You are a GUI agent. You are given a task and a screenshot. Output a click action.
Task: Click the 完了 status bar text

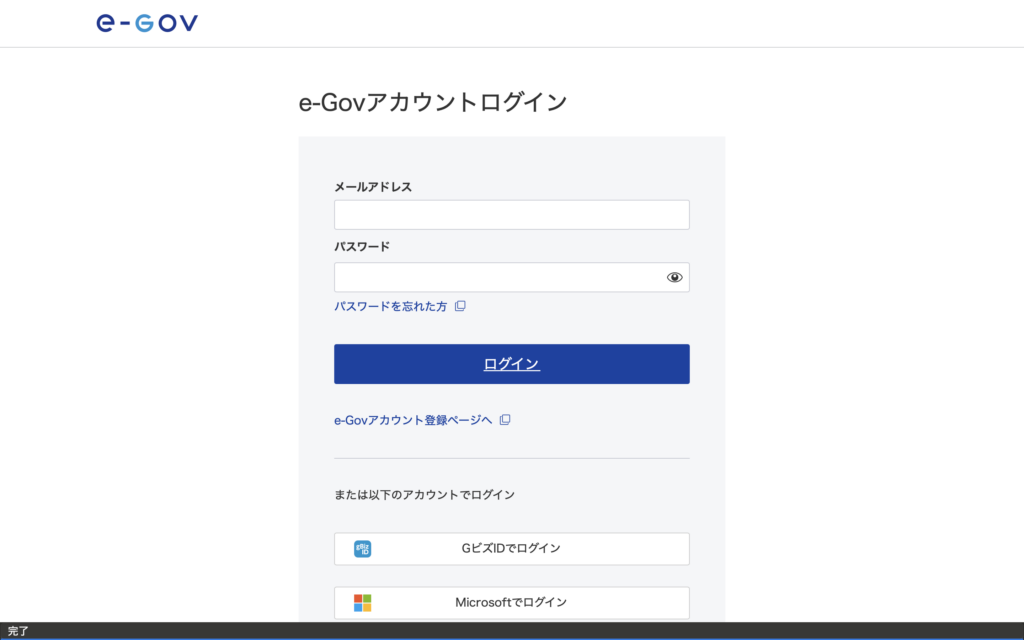(18, 631)
